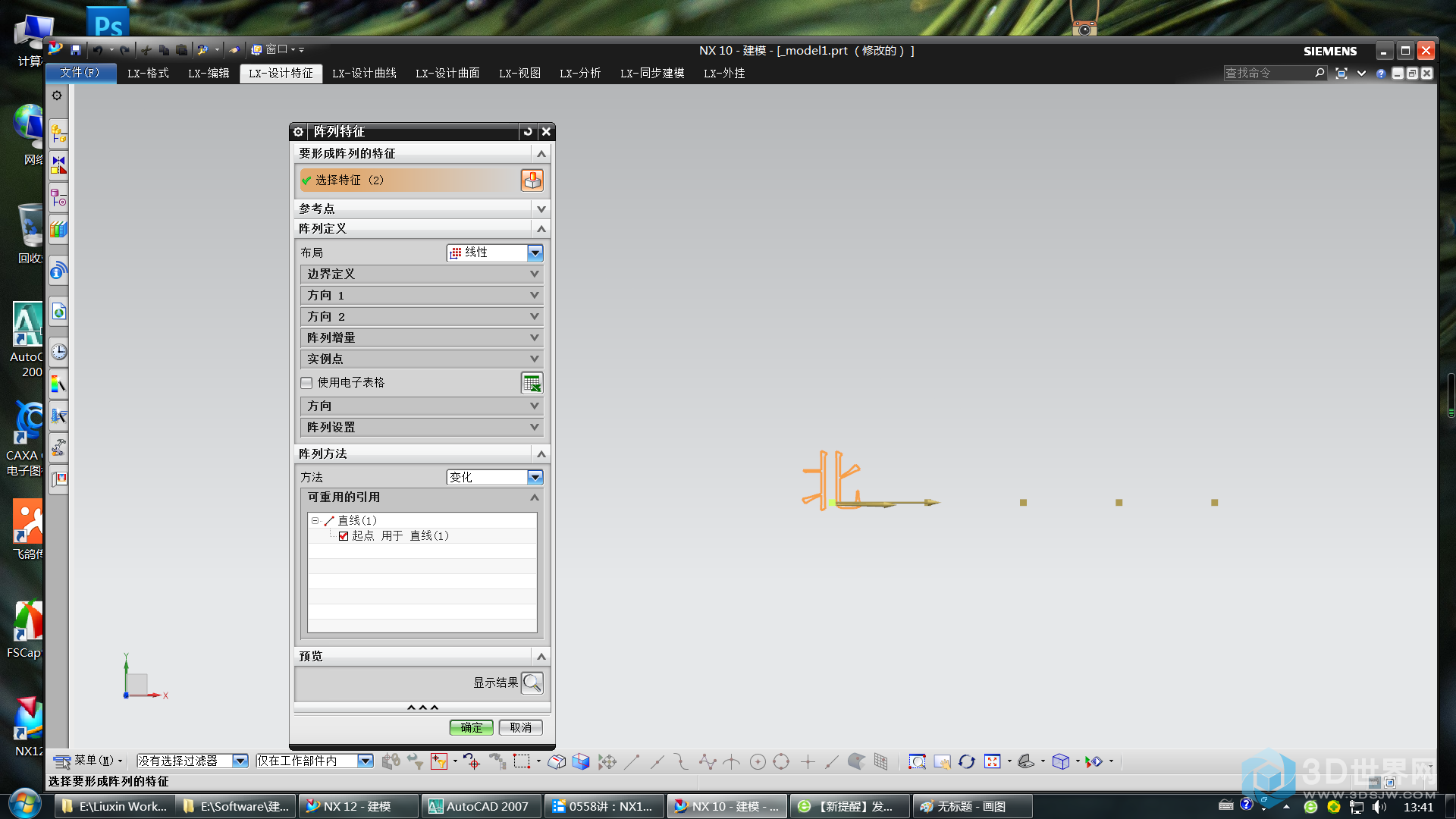The image size is (1456, 819).
Task: Open the History clock sidebar icon
Action: pyautogui.click(x=58, y=352)
